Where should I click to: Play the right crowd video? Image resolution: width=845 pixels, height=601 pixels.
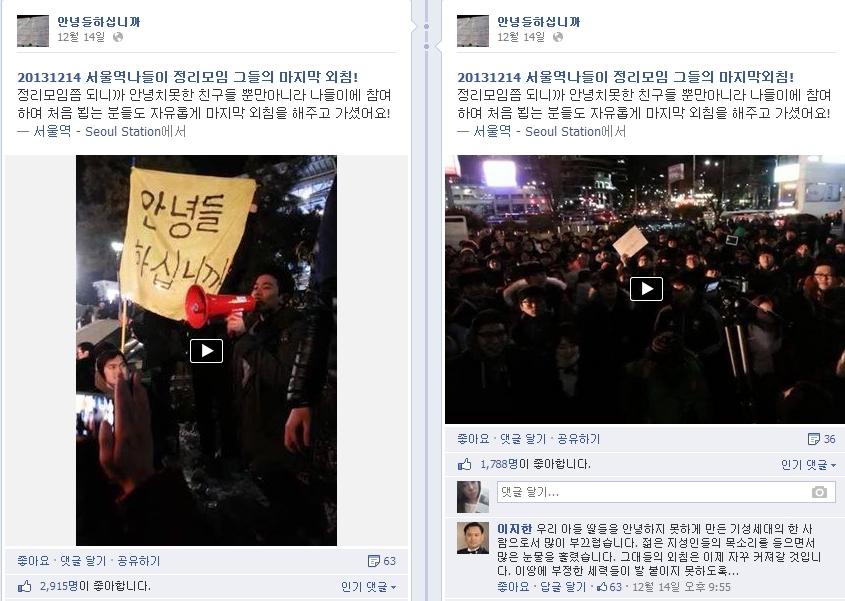point(646,289)
